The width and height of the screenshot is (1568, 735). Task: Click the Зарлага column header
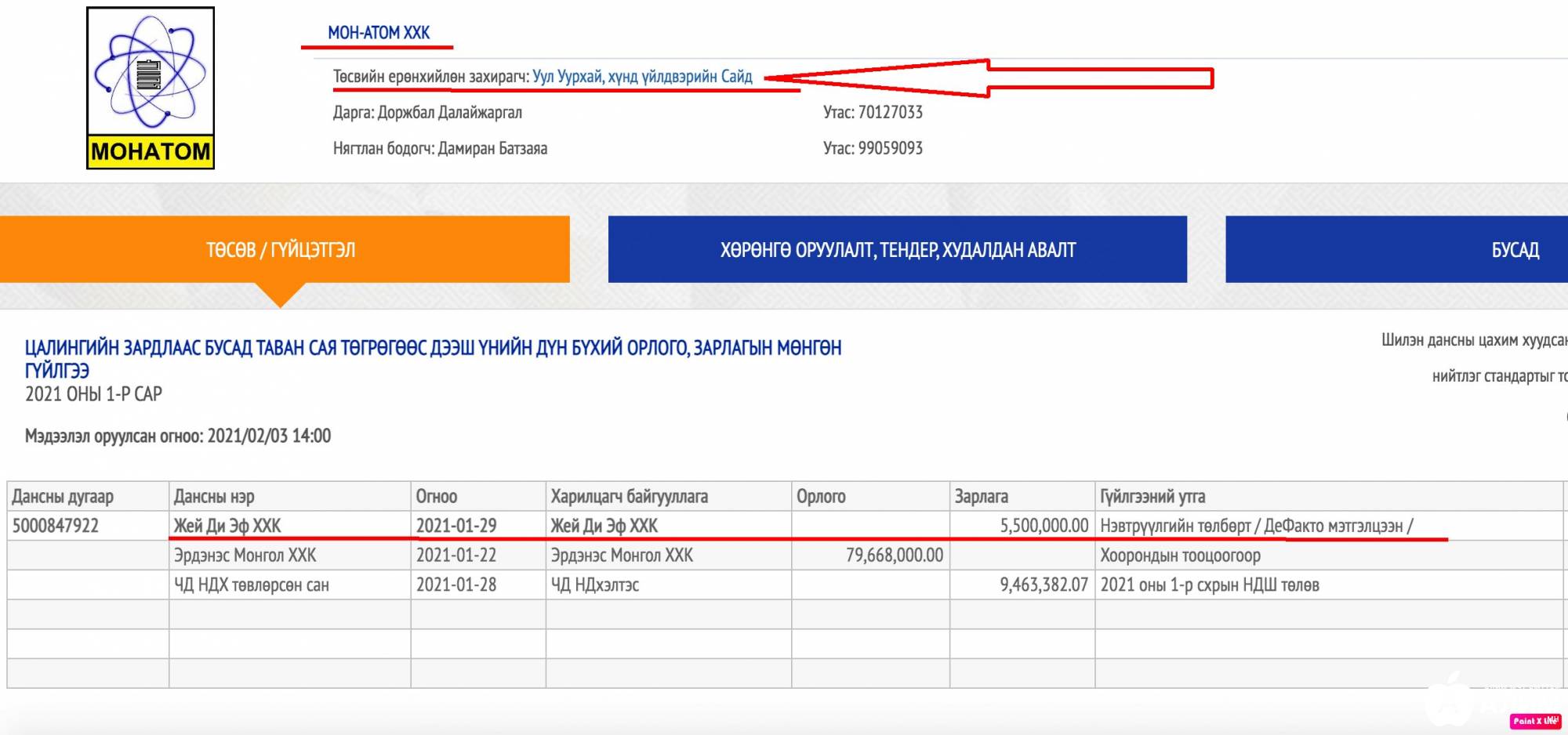(x=1022, y=497)
